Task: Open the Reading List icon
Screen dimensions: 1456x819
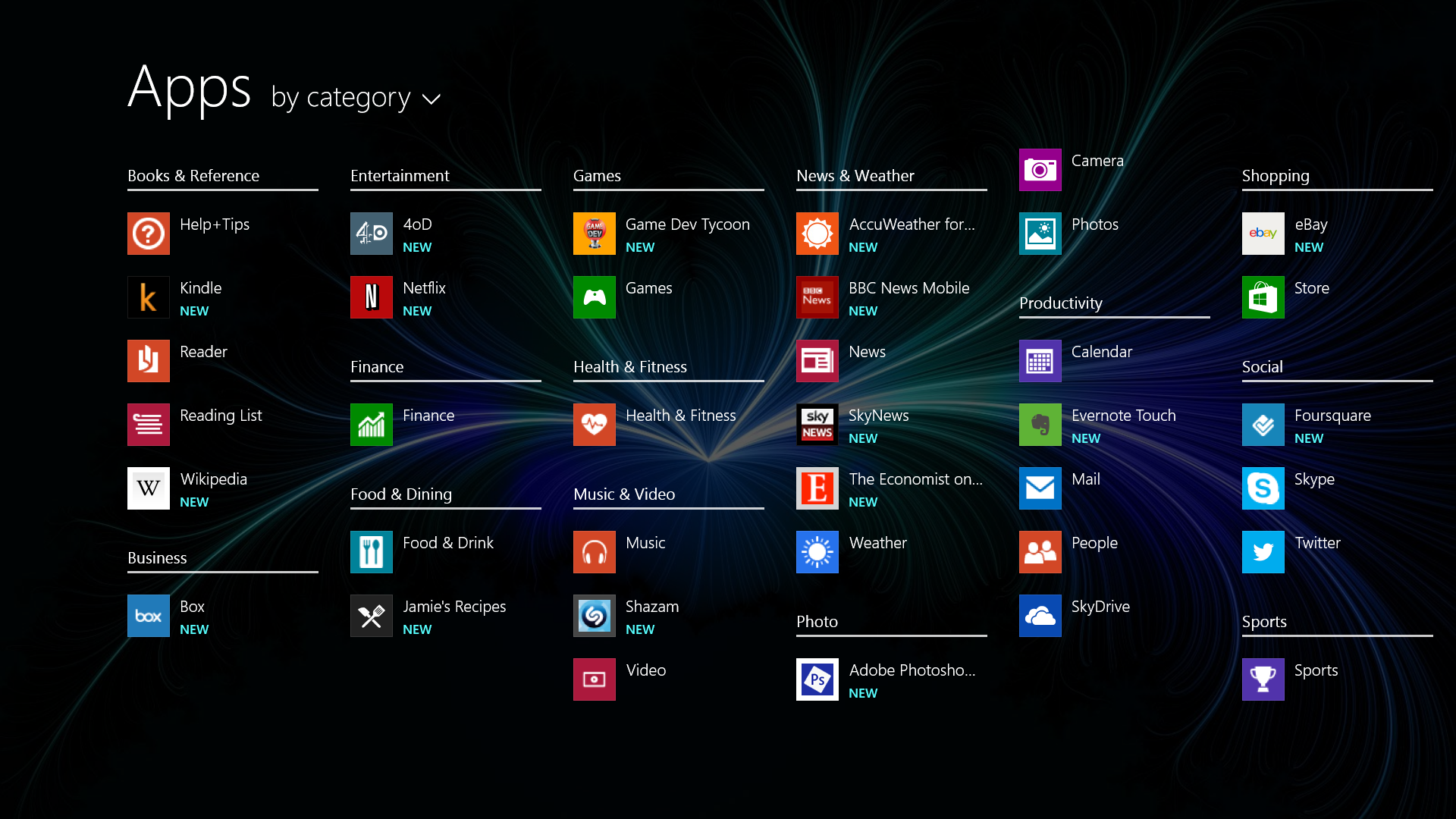Action: pyautogui.click(x=149, y=425)
